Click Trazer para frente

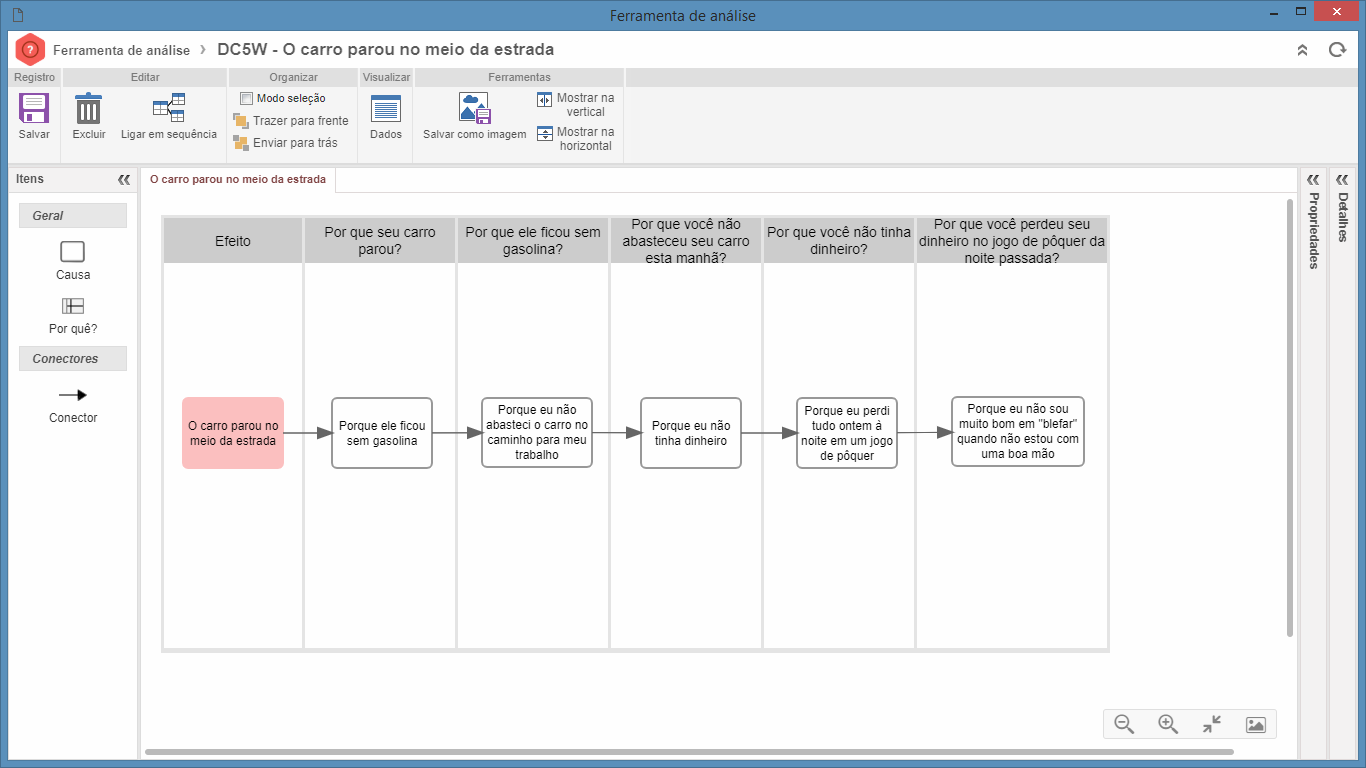[291, 121]
